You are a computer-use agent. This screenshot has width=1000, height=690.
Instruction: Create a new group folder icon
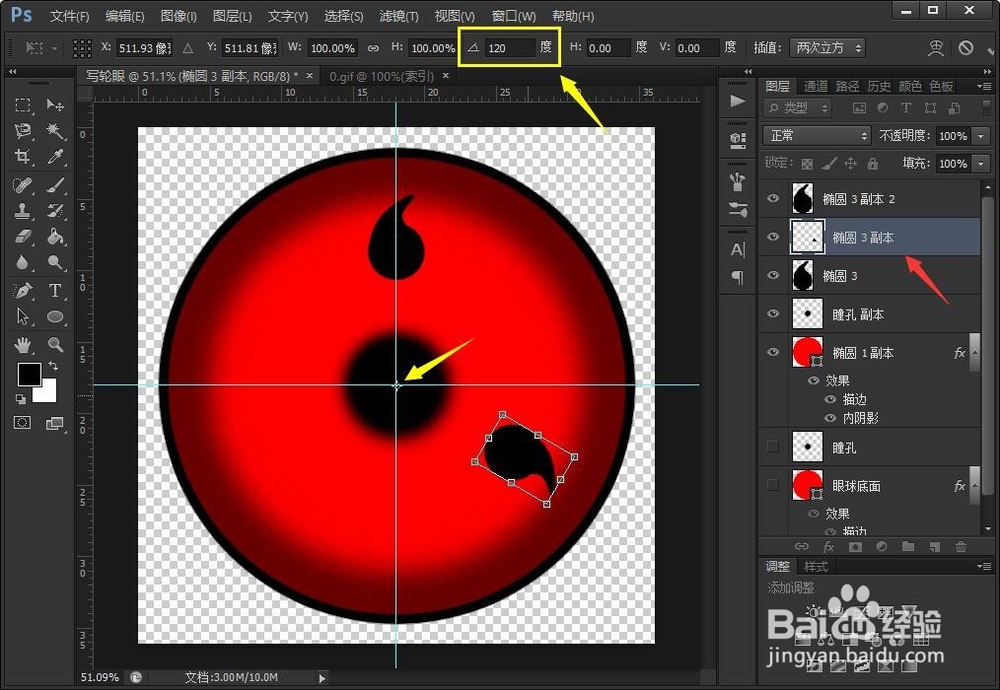[x=908, y=547]
